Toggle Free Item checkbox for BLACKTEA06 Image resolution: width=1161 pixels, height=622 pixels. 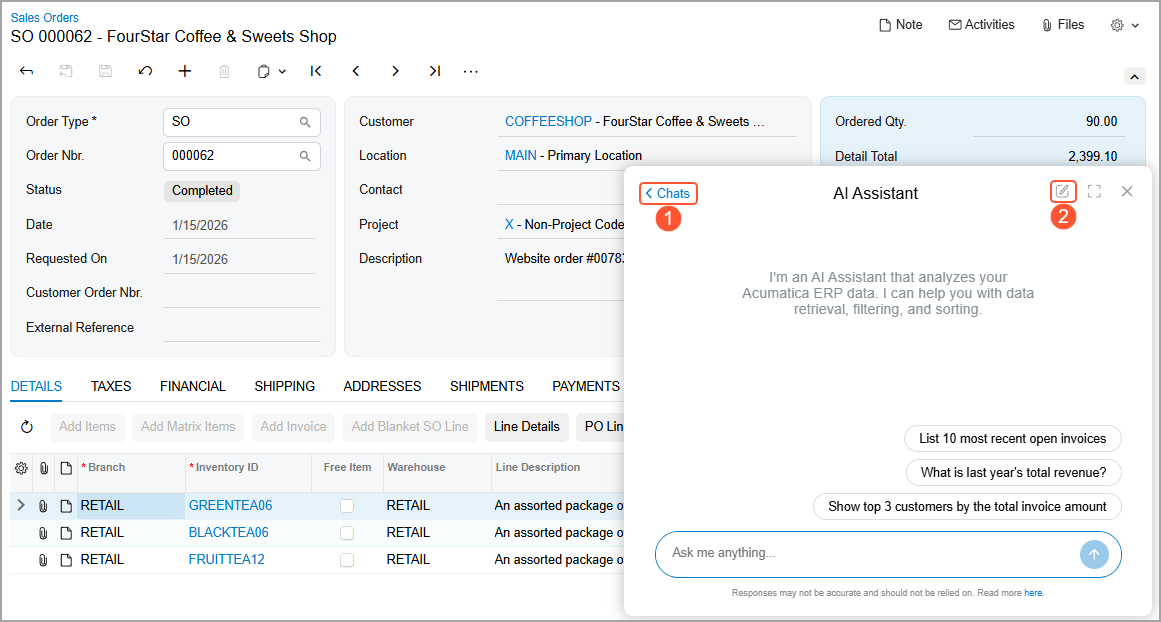(x=347, y=533)
